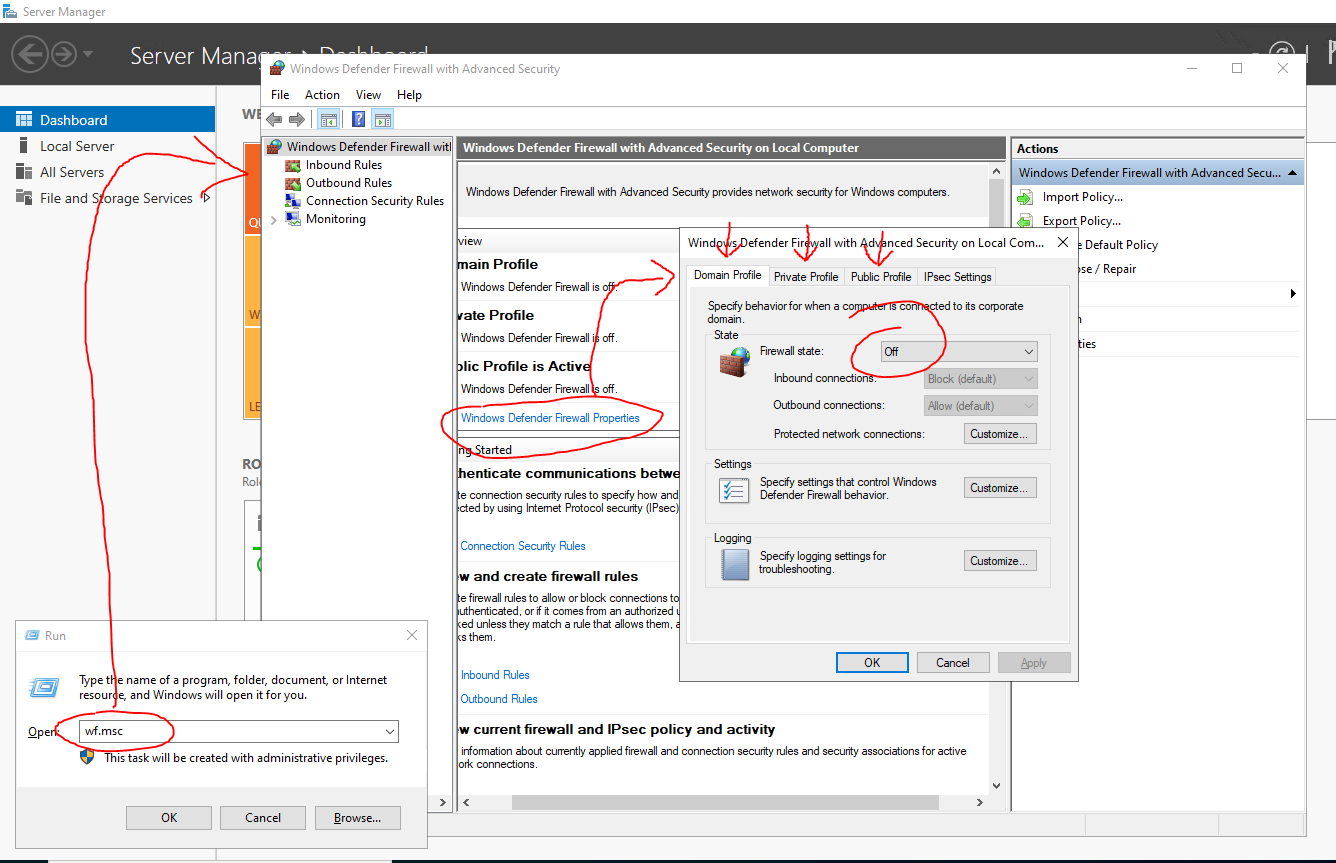Click Browse... in Run dialog
The width and height of the screenshot is (1336, 863).
(x=358, y=818)
